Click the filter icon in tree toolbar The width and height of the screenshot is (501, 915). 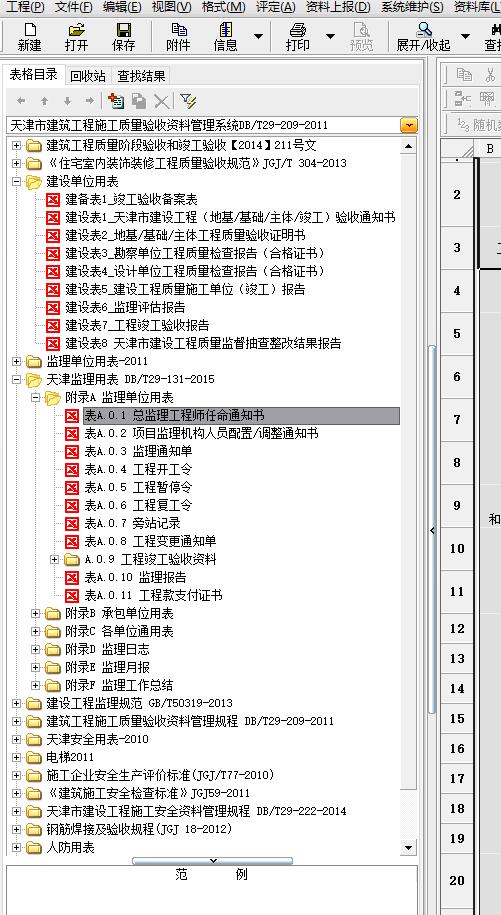[188, 101]
